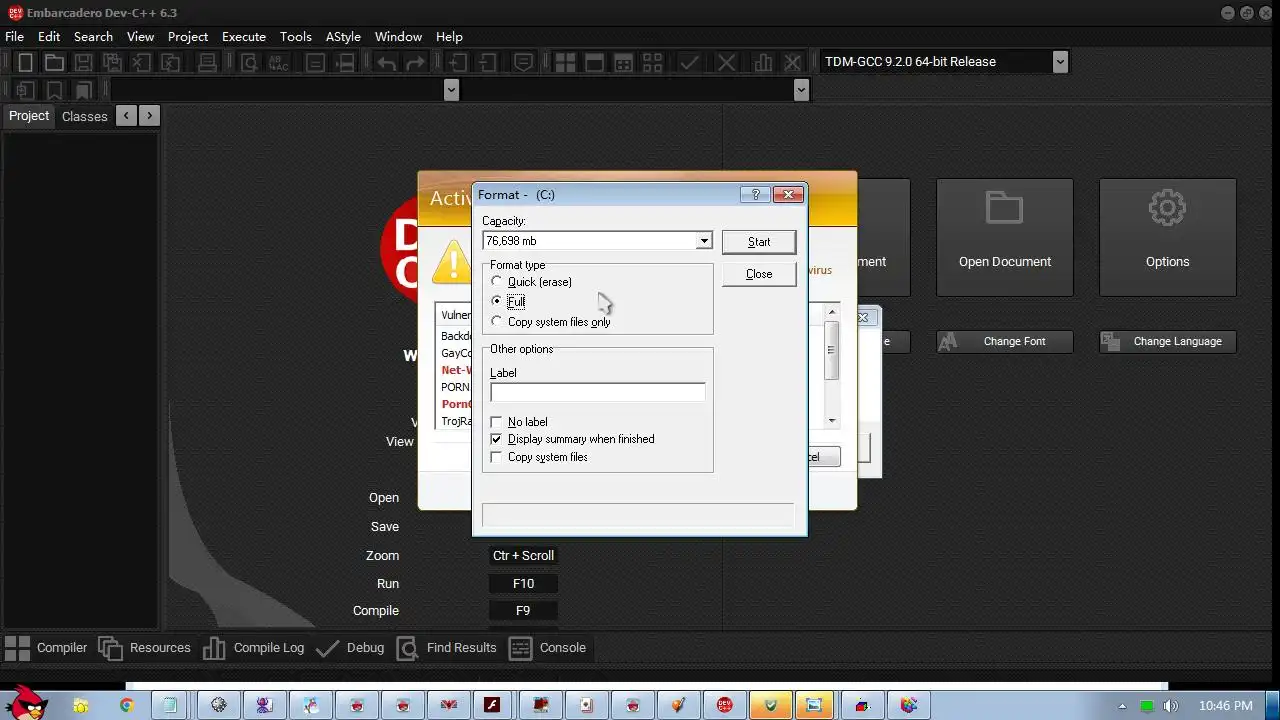Open the Window menu
This screenshot has width=1280, height=720.
click(398, 37)
